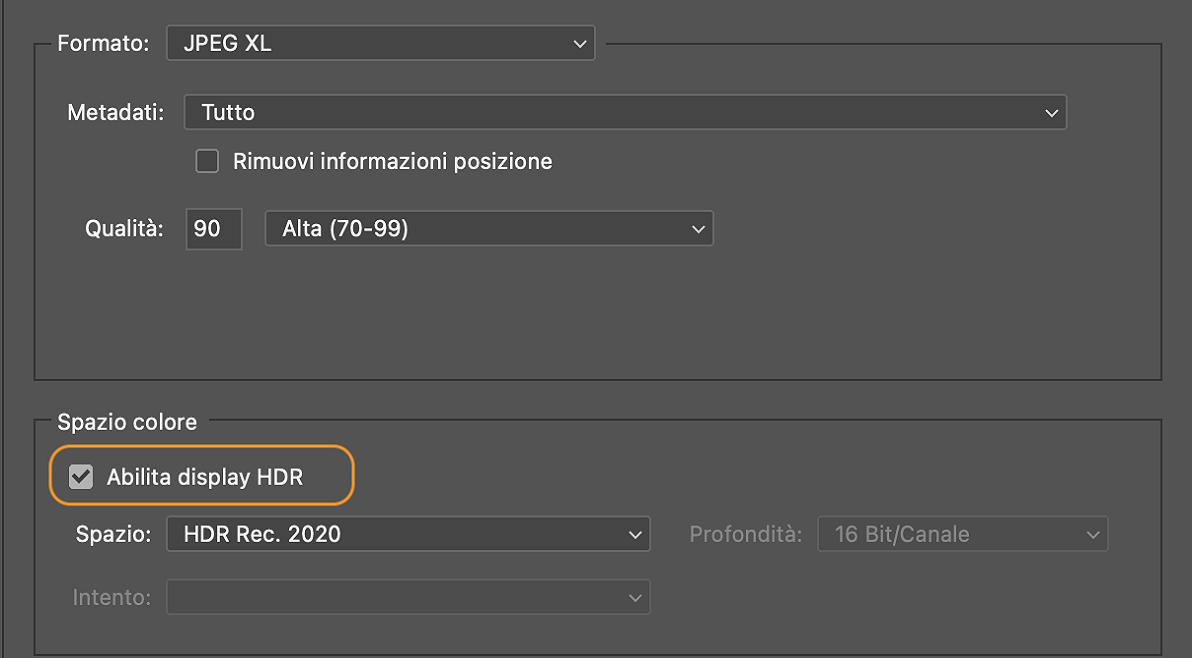Expand the Metadati dropdown set to Tutto
The height and width of the screenshot is (658, 1192).
point(625,112)
